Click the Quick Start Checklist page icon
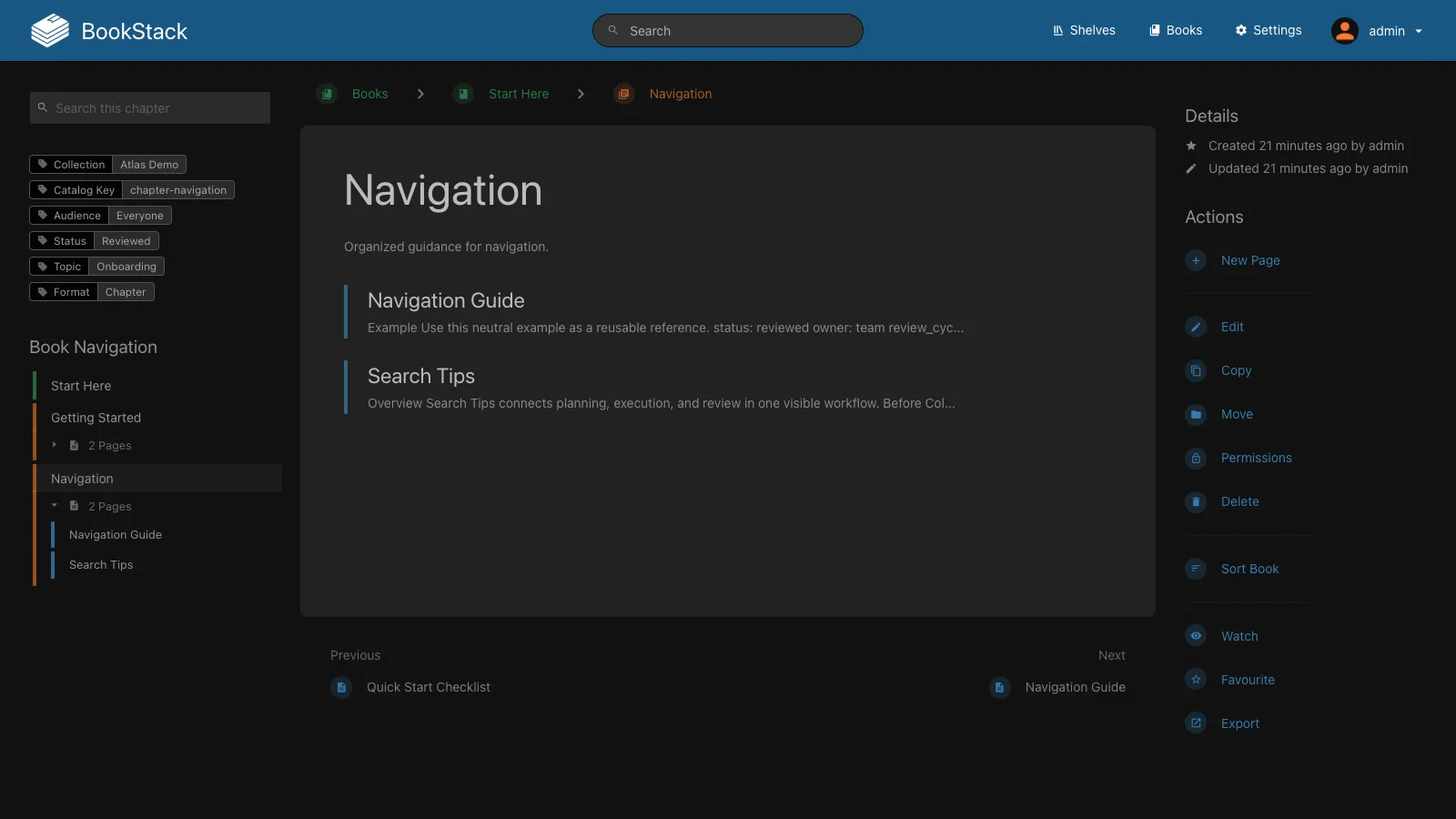This screenshot has height=819, width=1456. [x=341, y=687]
